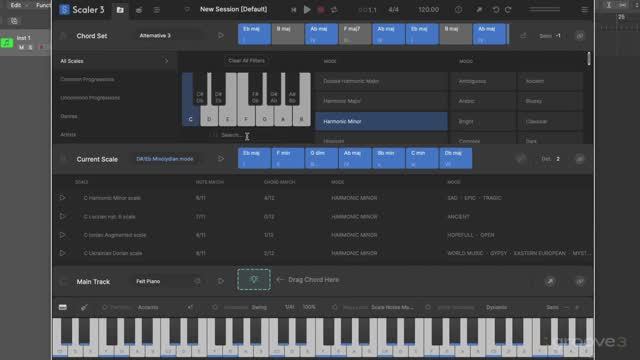Click the favorite heart icon beside session name
Image resolution: width=640 pixels, height=360 pixels.
click(x=187, y=9)
